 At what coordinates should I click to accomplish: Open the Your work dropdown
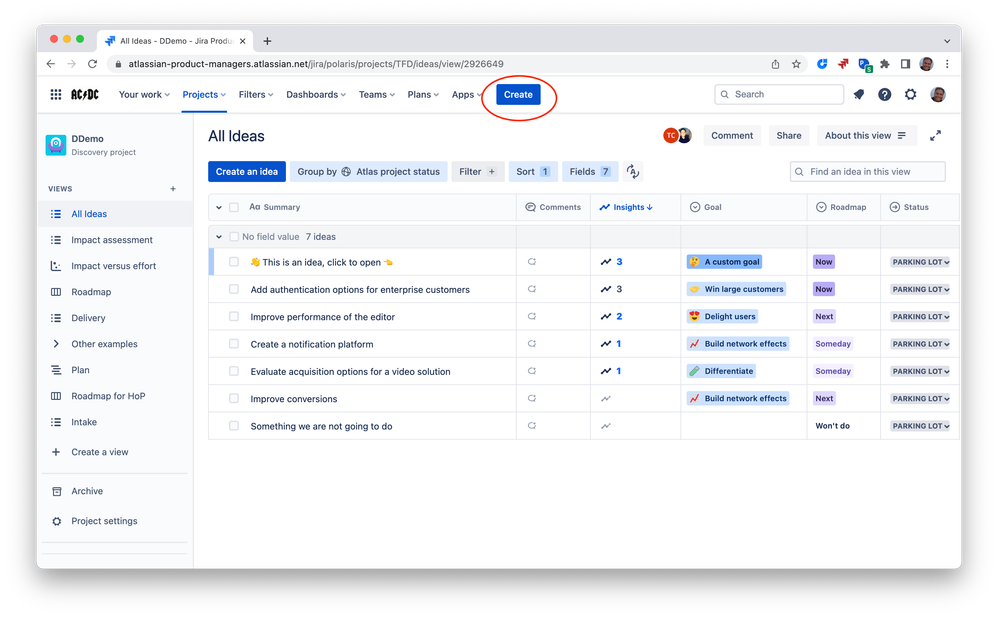[144, 94]
